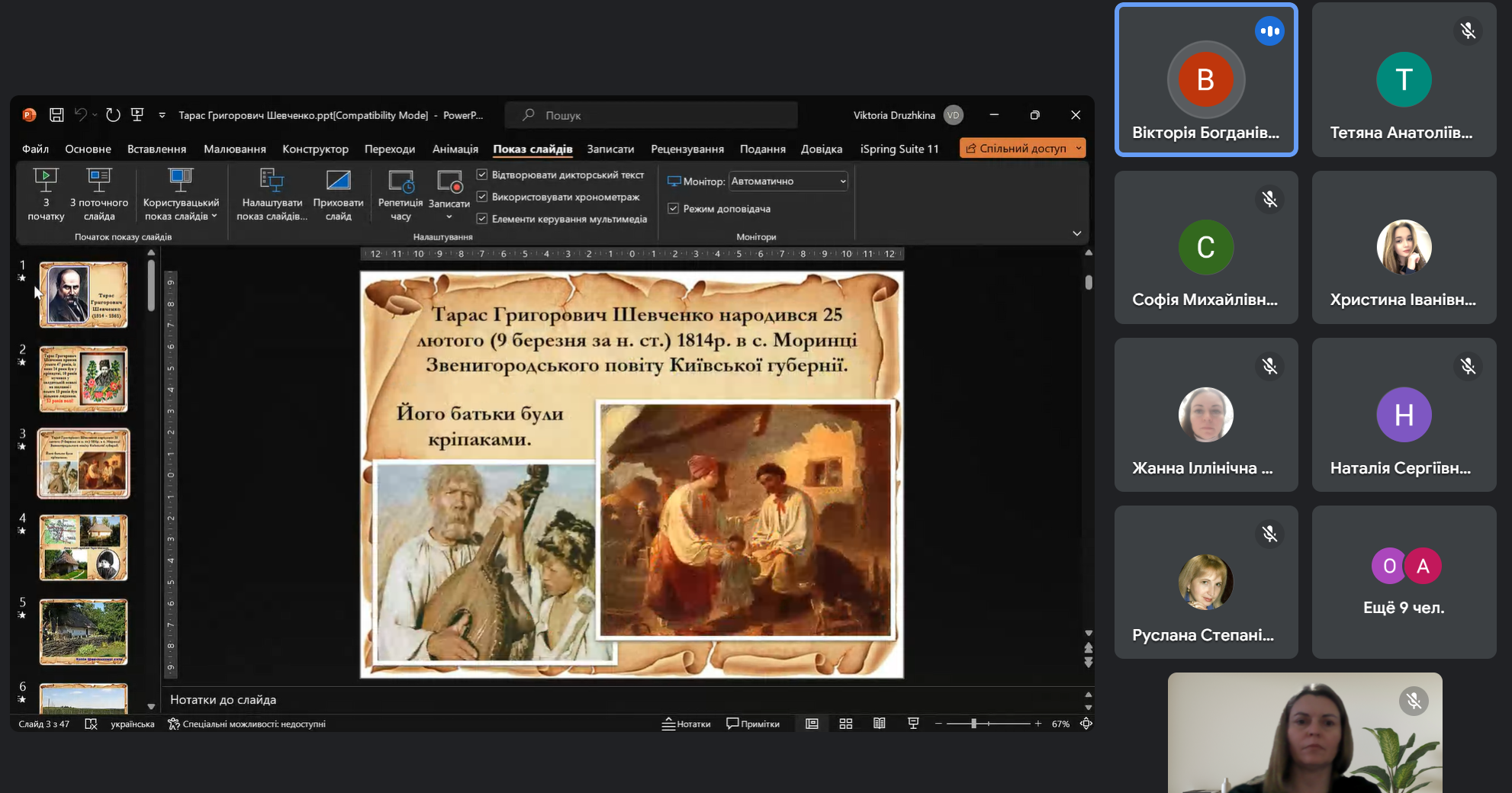This screenshot has height=793, width=1512.
Task: Click the speaking indicator on Вікторія's tile
Action: [x=1269, y=31]
